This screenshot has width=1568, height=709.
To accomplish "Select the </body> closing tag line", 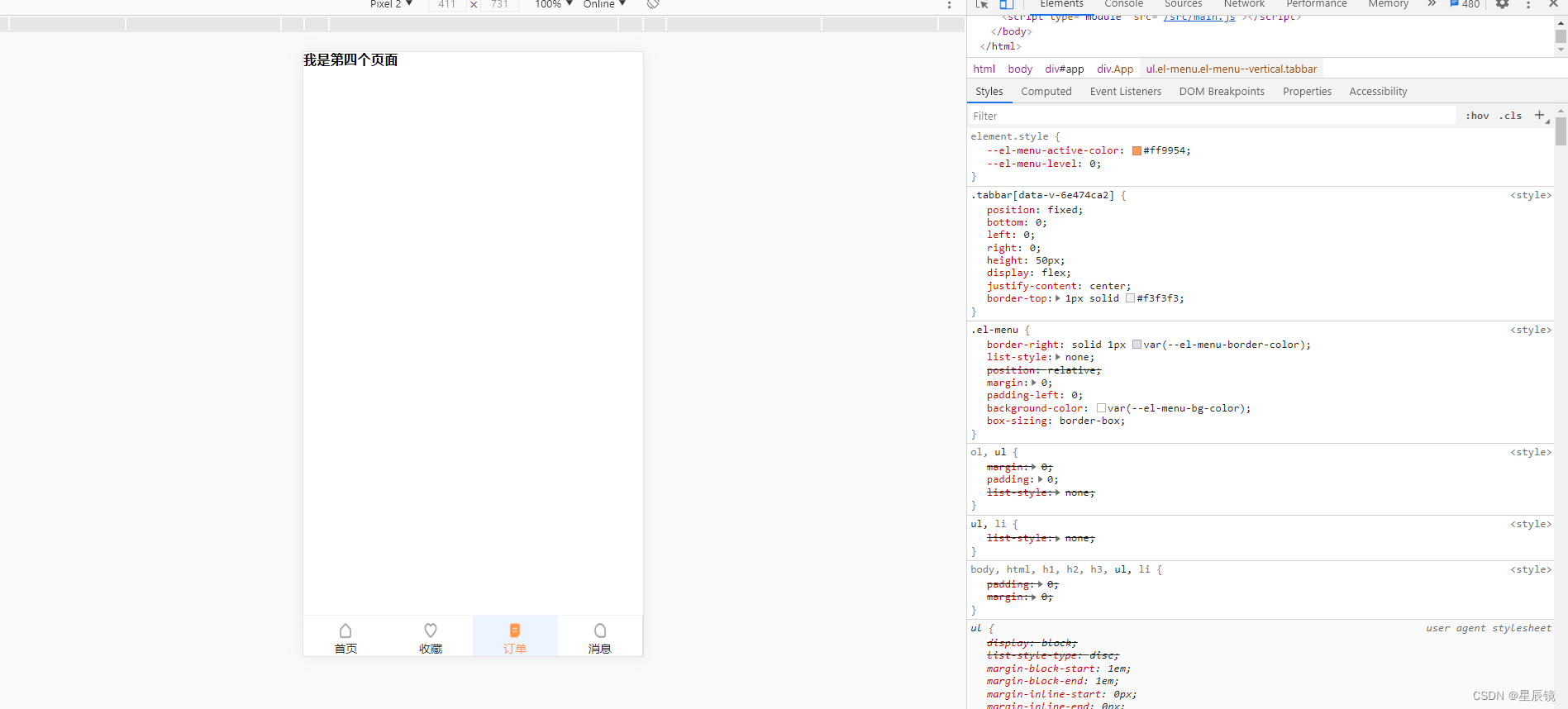I will pyautogui.click(x=1011, y=31).
